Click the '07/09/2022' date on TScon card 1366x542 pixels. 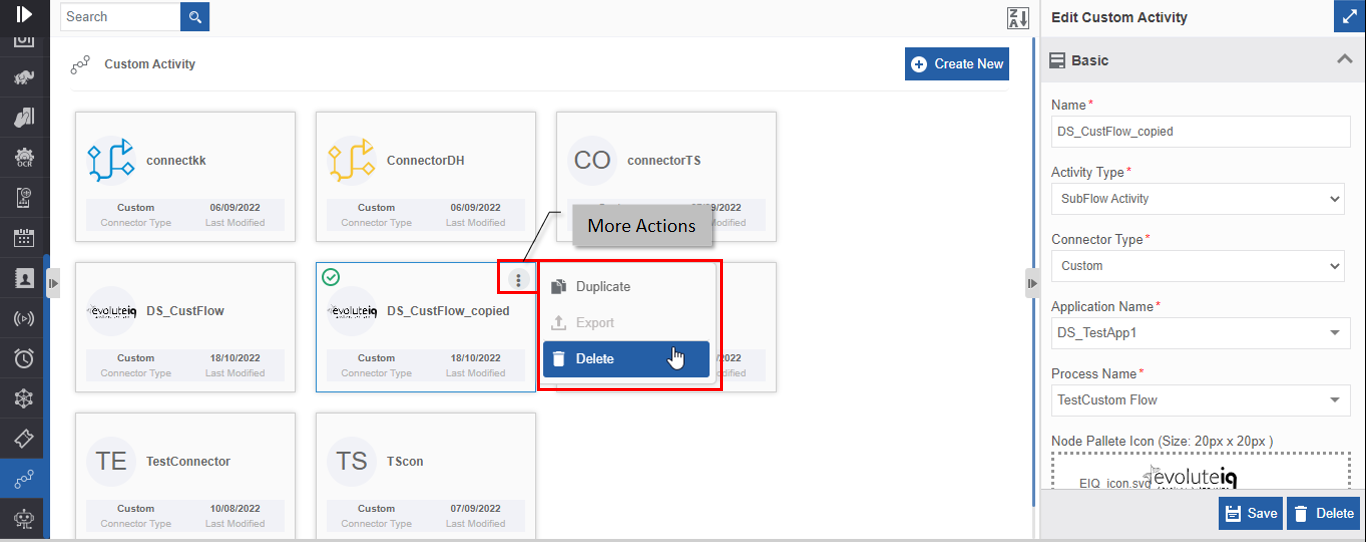click(475, 508)
